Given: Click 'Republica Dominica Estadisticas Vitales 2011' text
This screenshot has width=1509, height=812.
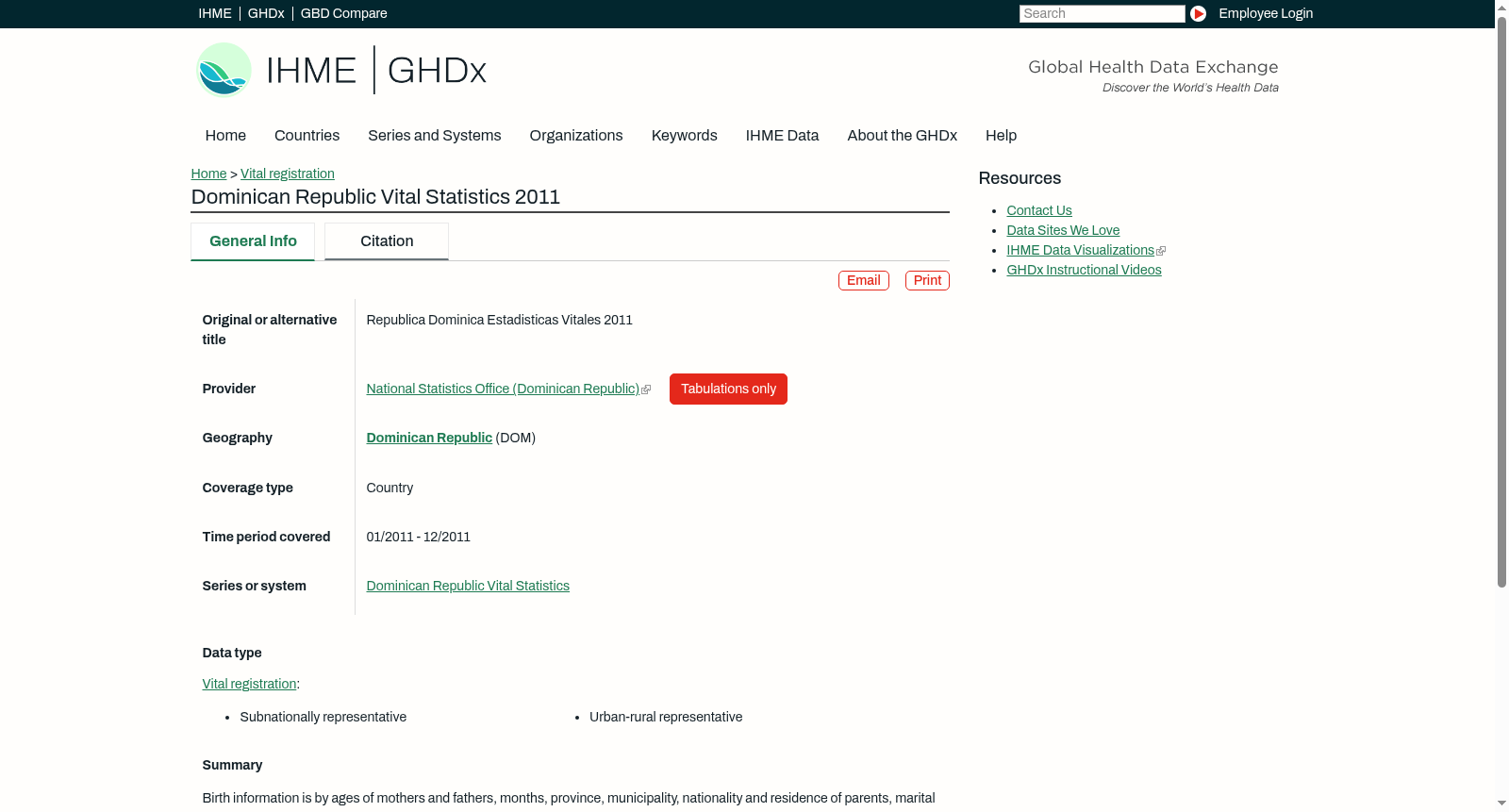Looking at the screenshot, I should click(x=499, y=320).
